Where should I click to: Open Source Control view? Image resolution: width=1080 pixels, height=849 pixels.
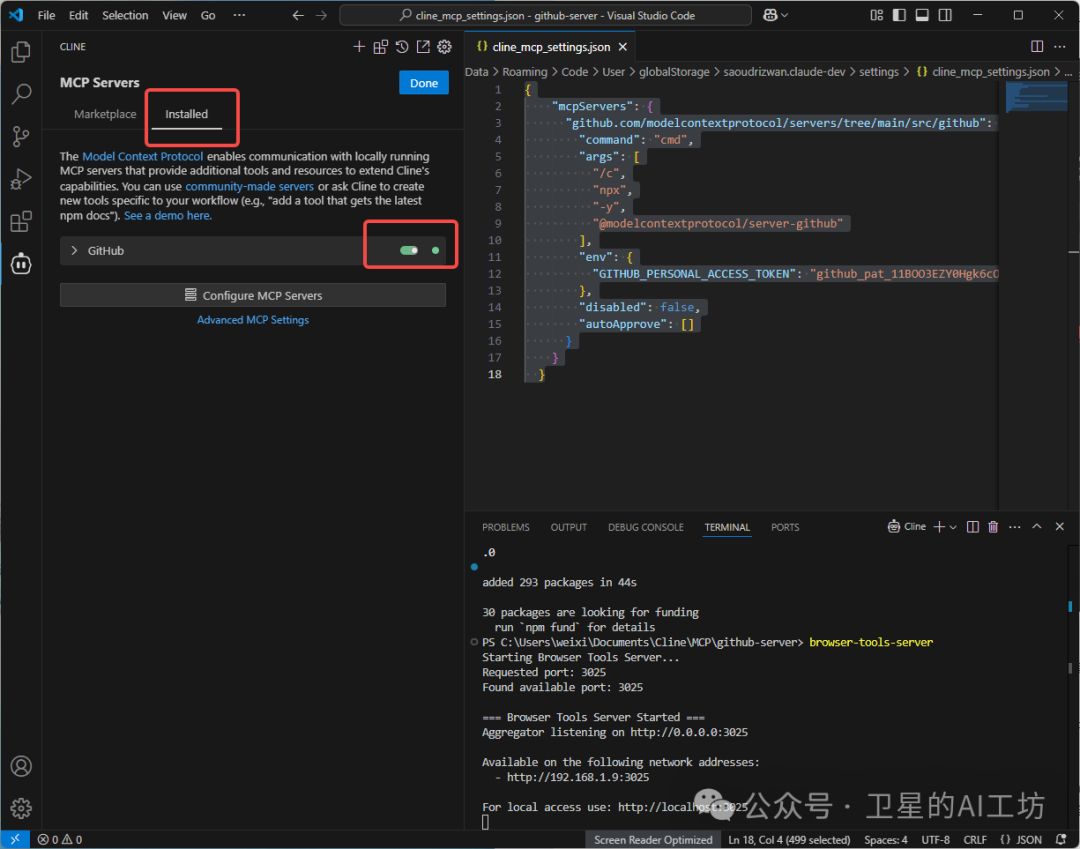(x=21, y=136)
